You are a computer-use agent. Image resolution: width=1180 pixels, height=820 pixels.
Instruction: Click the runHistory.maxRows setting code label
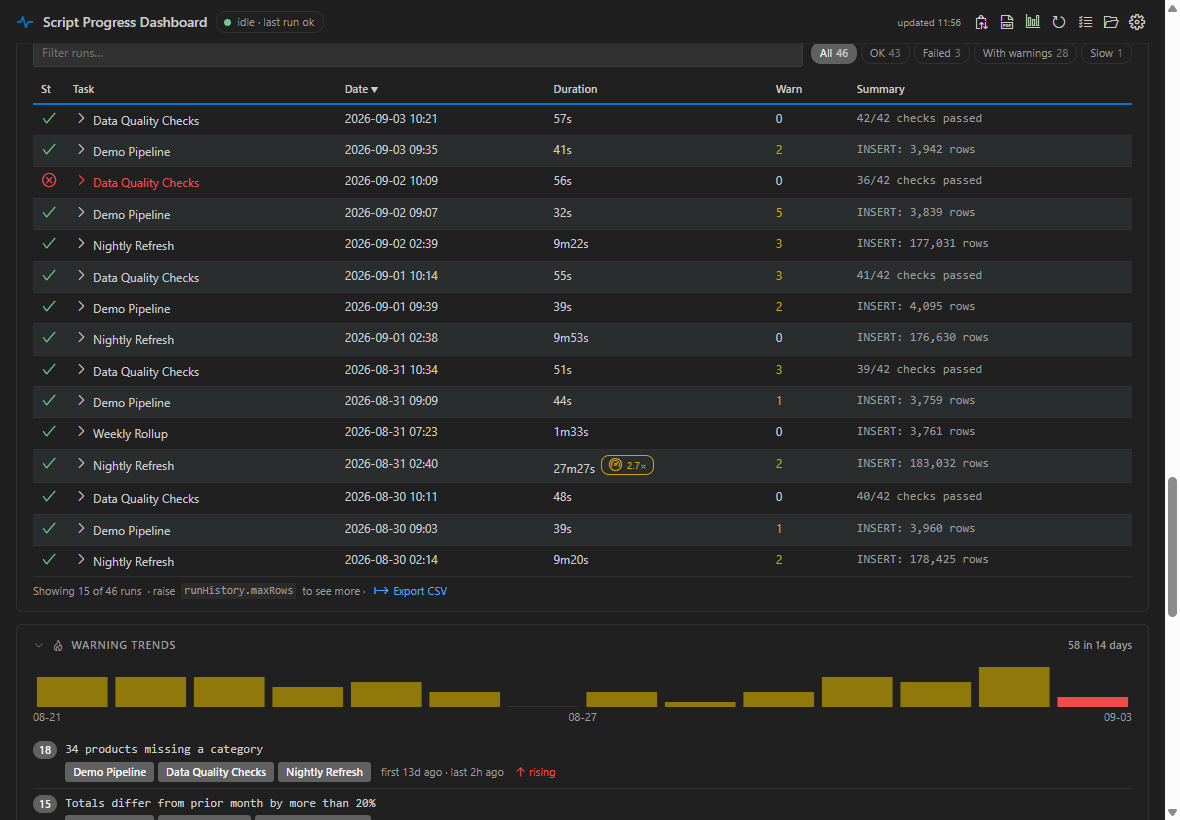pyautogui.click(x=239, y=591)
